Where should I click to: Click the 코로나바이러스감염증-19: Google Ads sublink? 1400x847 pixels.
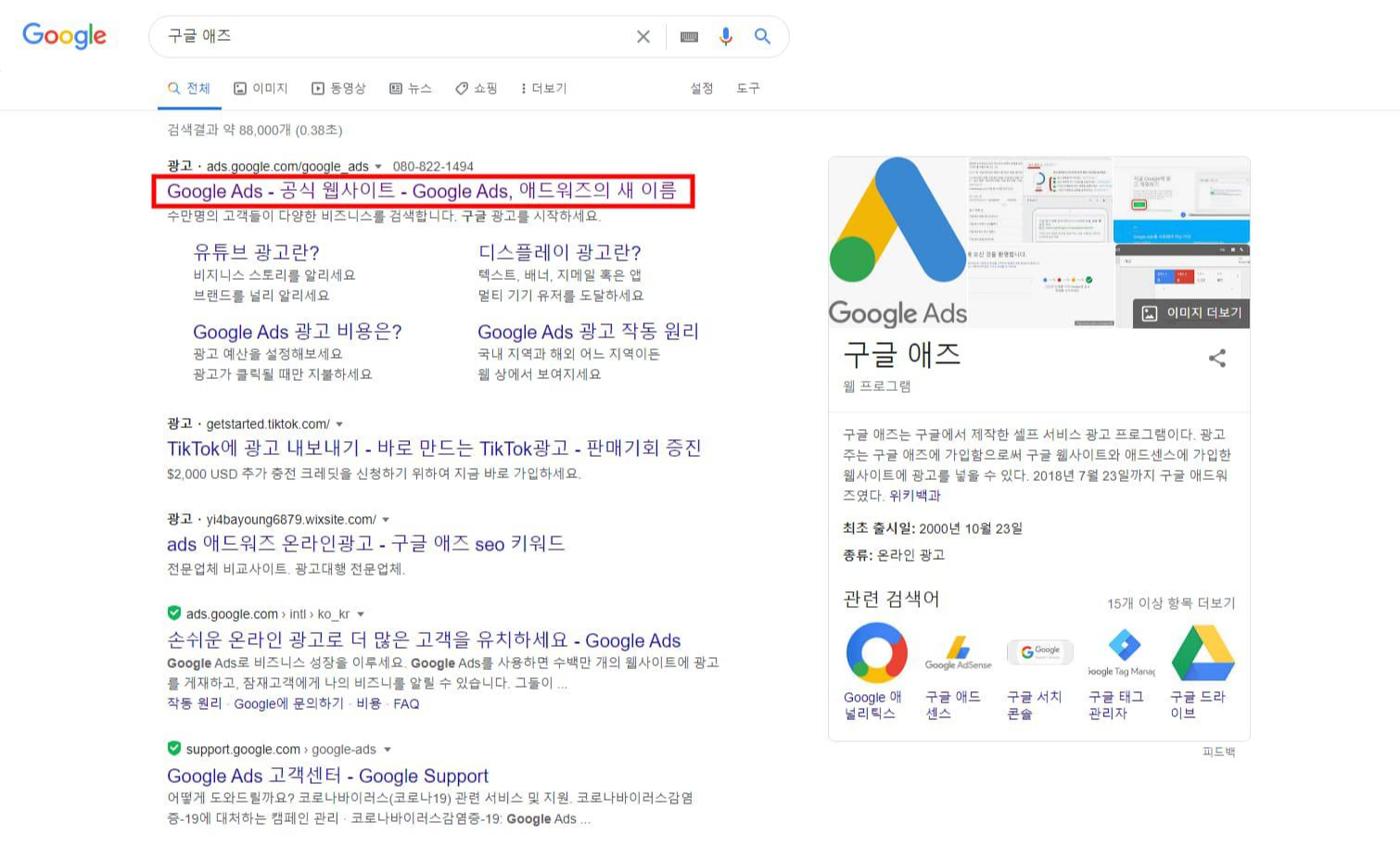(470, 818)
